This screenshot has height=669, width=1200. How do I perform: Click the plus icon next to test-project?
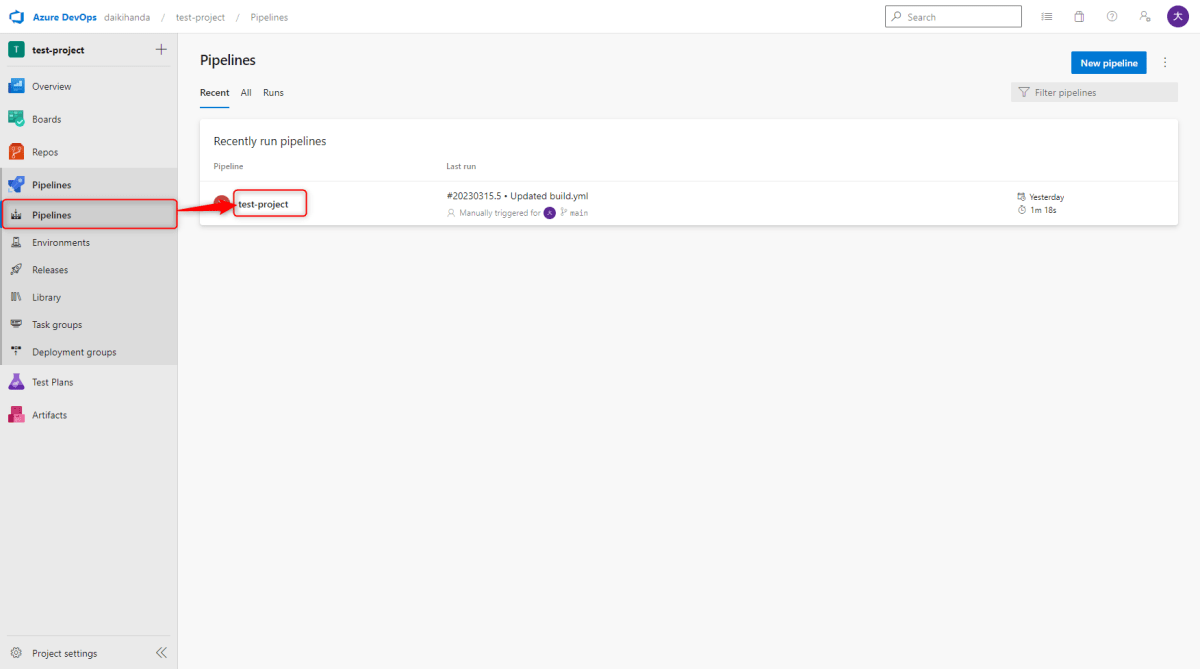click(x=162, y=50)
